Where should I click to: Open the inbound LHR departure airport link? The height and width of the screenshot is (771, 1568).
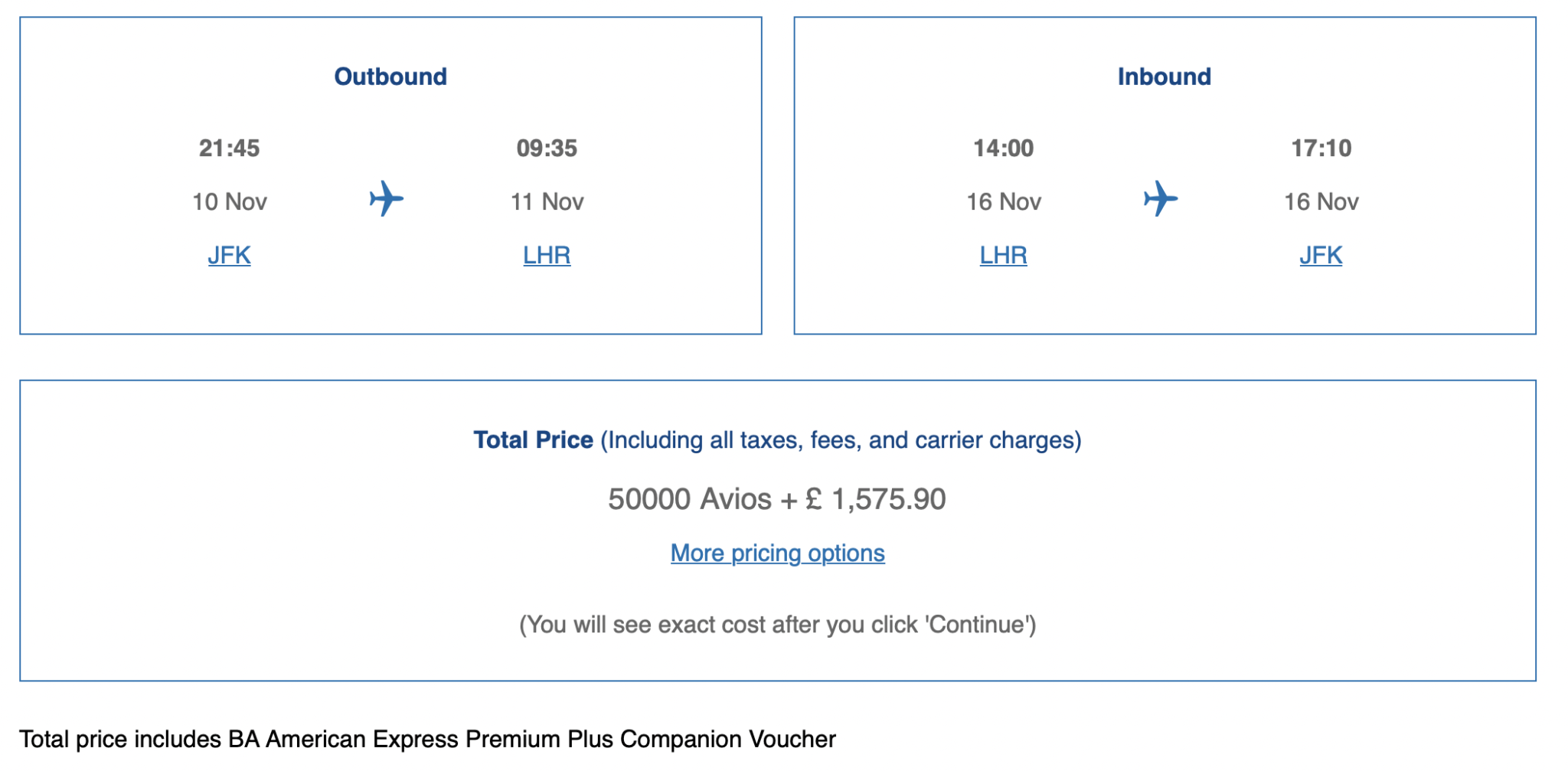pos(1003,255)
